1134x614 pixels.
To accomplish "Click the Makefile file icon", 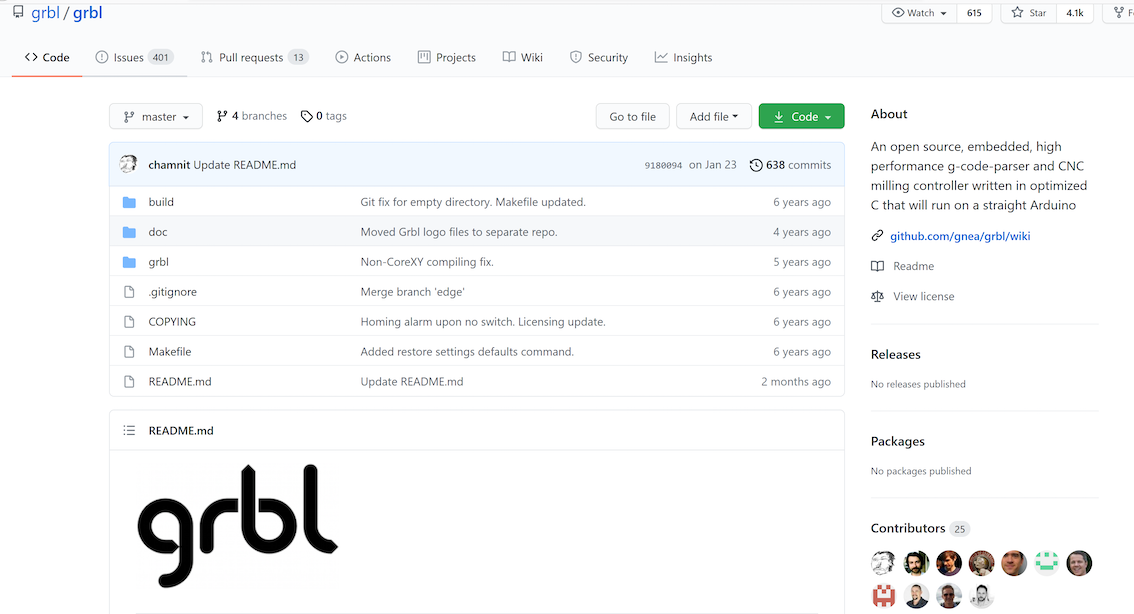I will [x=129, y=351].
